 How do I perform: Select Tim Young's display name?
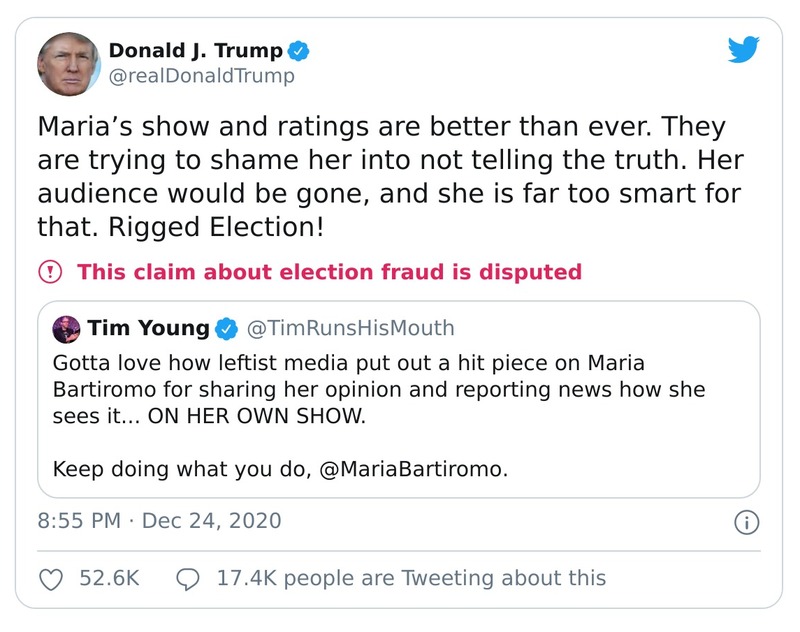point(150,326)
